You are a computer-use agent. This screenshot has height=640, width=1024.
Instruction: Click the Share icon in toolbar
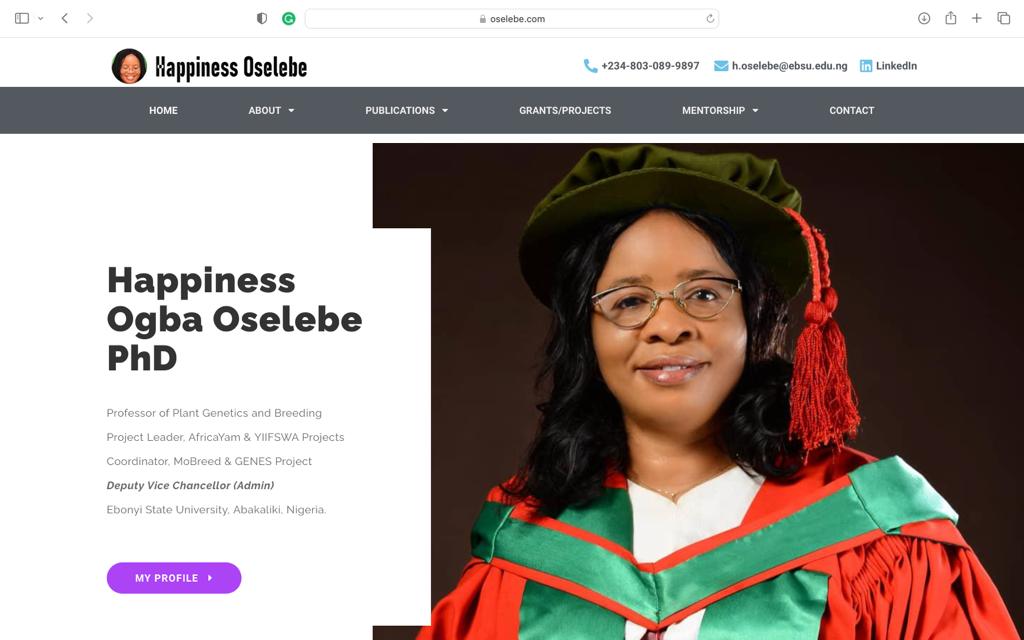pyautogui.click(x=951, y=18)
